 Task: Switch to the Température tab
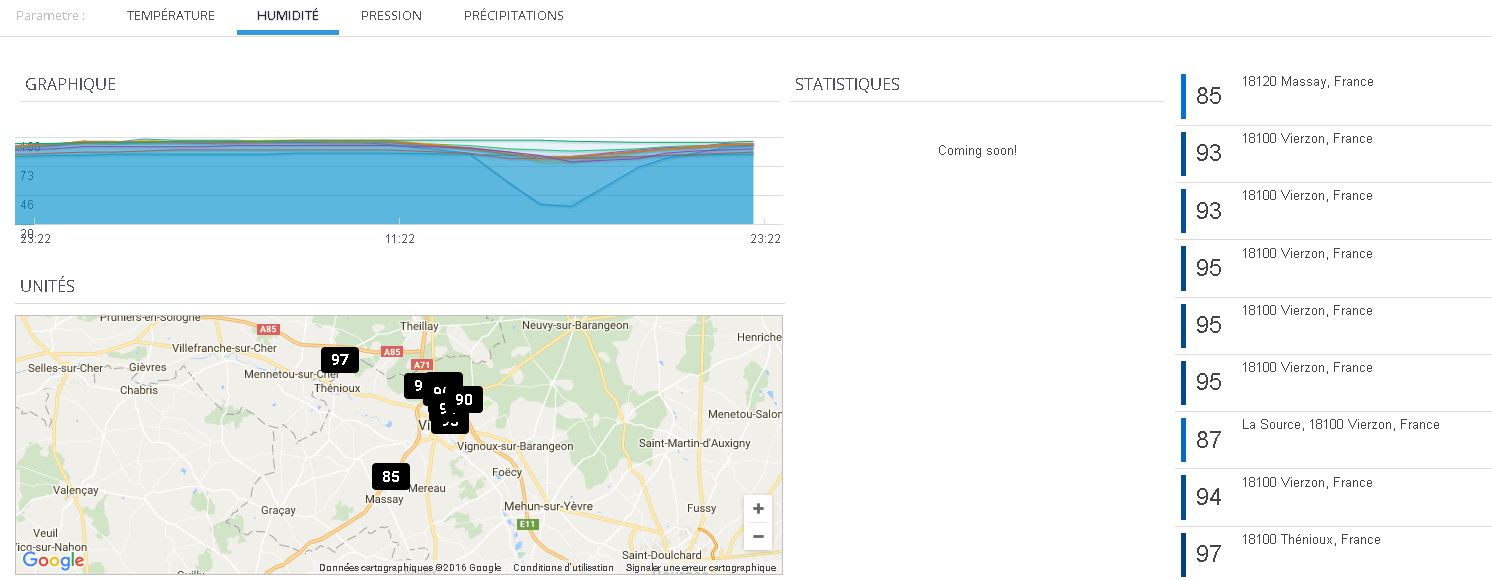[171, 16]
